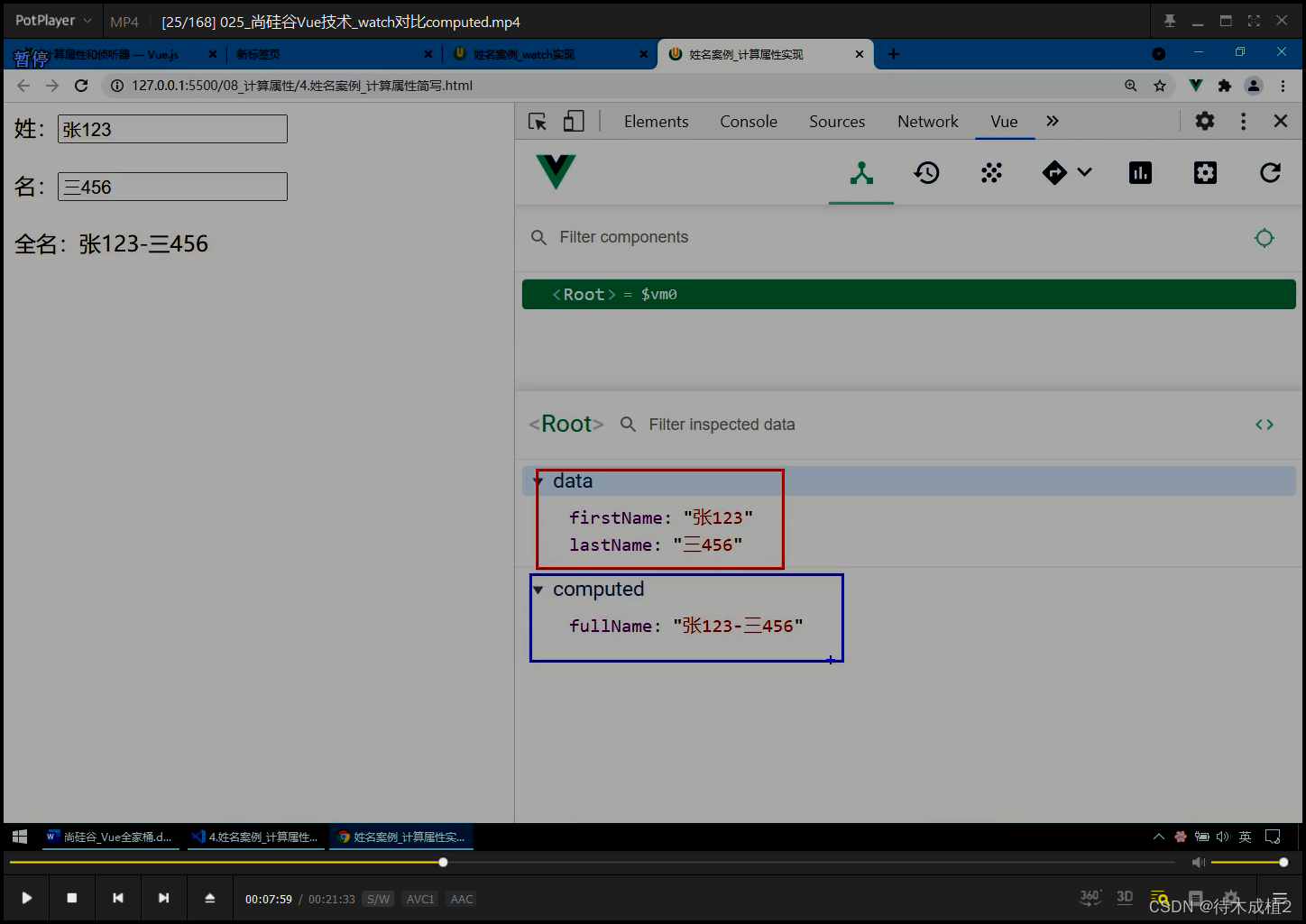
Task: Open the Vue routing diamond icon
Action: click(x=1054, y=172)
